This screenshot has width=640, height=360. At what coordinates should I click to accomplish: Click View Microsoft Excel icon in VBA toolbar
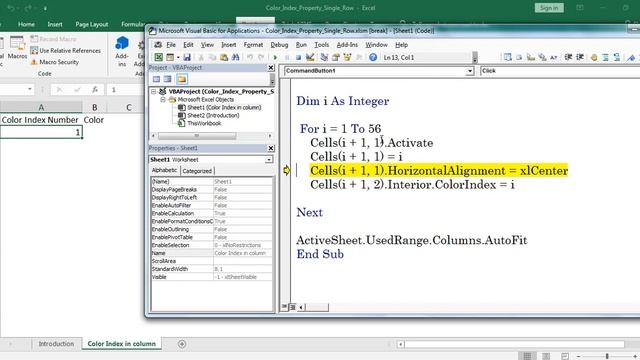[x=159, y=58]
